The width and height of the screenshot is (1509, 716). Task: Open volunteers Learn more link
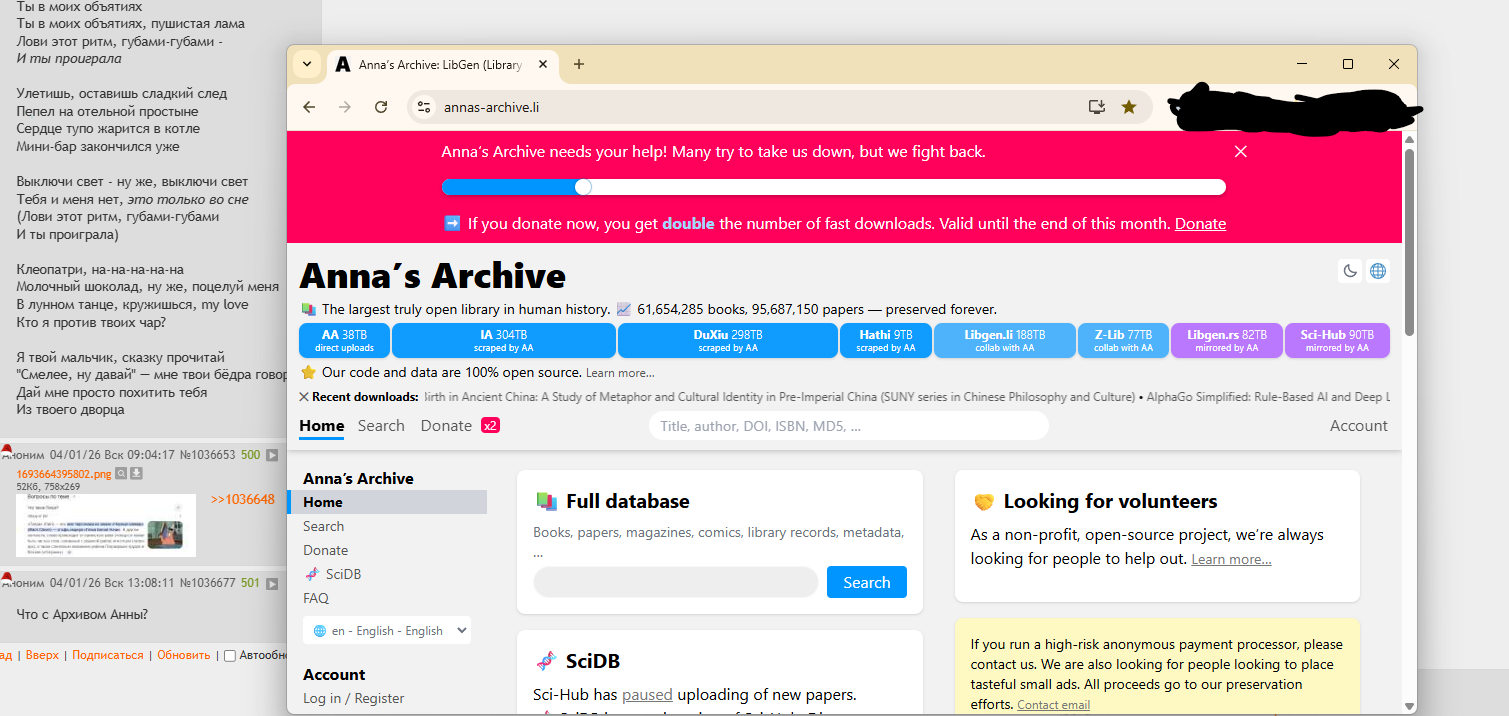pos(1231,559)
